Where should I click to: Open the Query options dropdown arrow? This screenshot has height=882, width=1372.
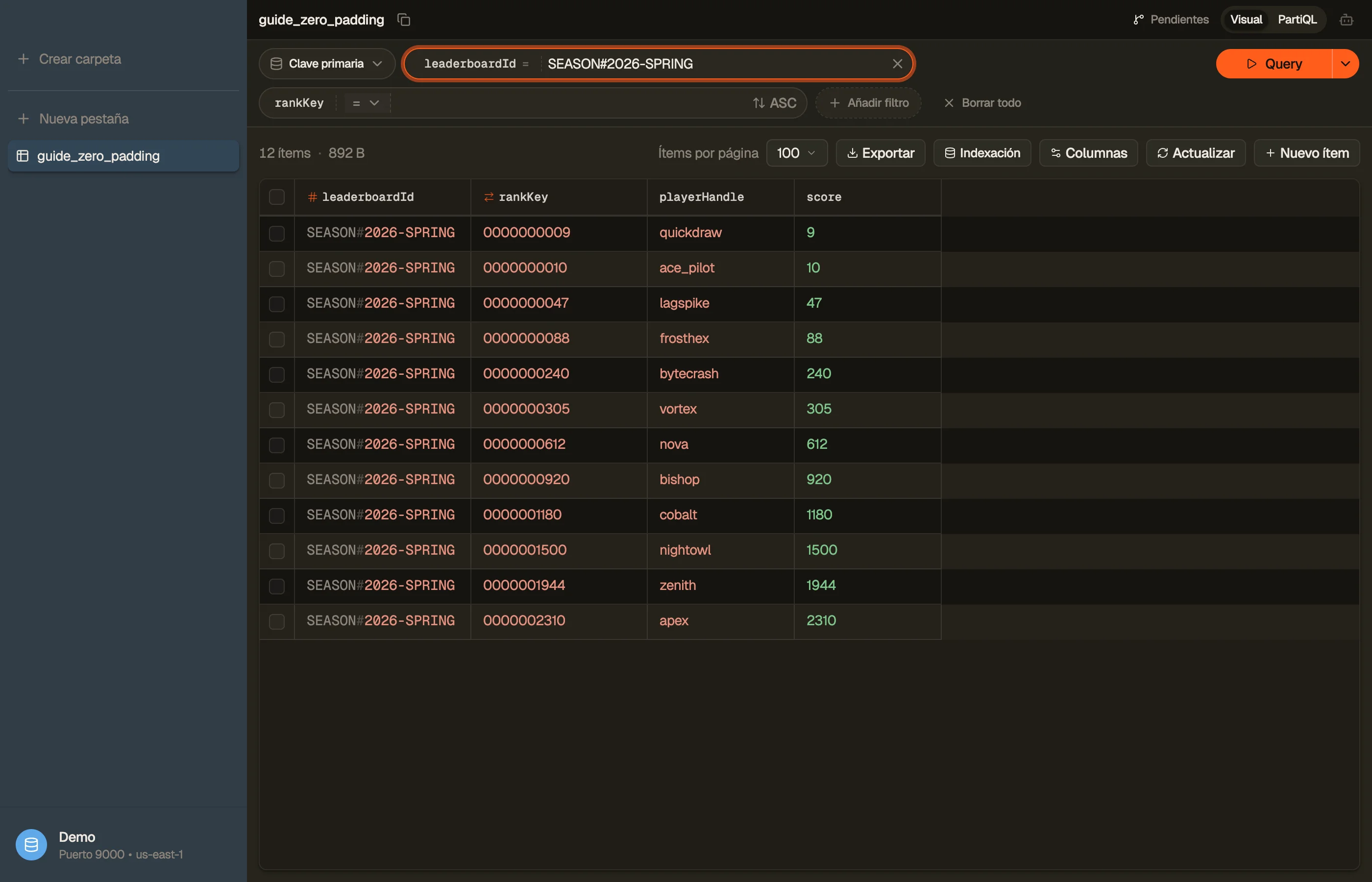(1346, 64)
